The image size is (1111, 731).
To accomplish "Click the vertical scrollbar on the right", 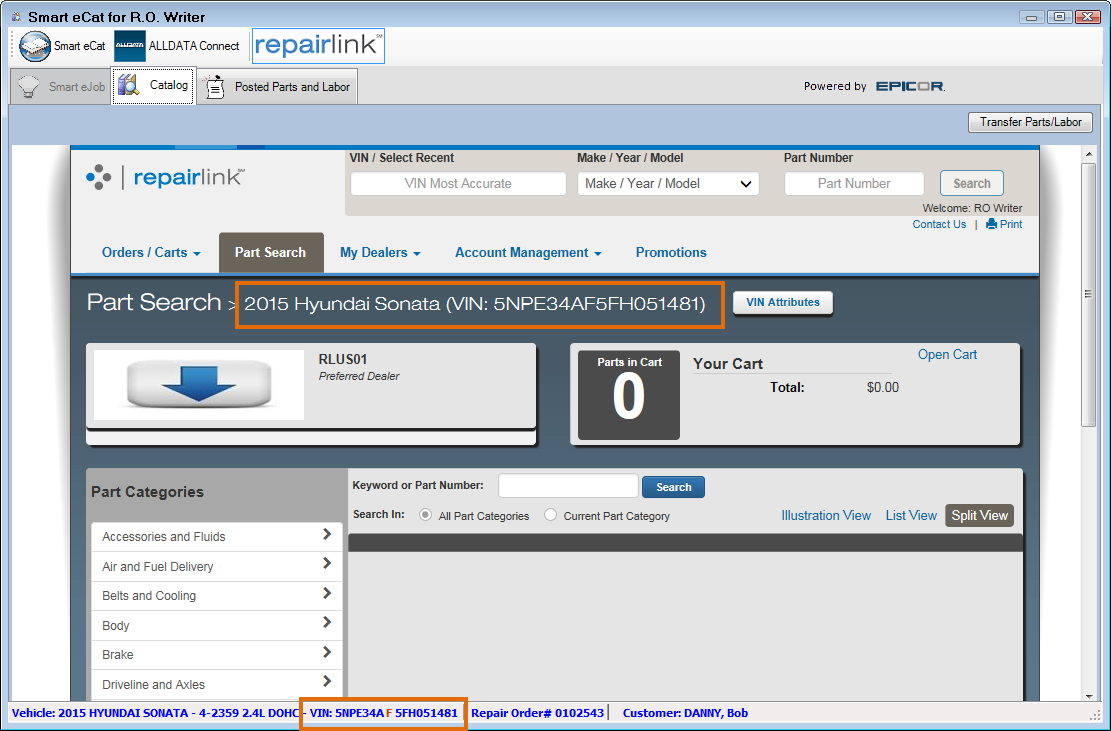I will [1089, 294].
